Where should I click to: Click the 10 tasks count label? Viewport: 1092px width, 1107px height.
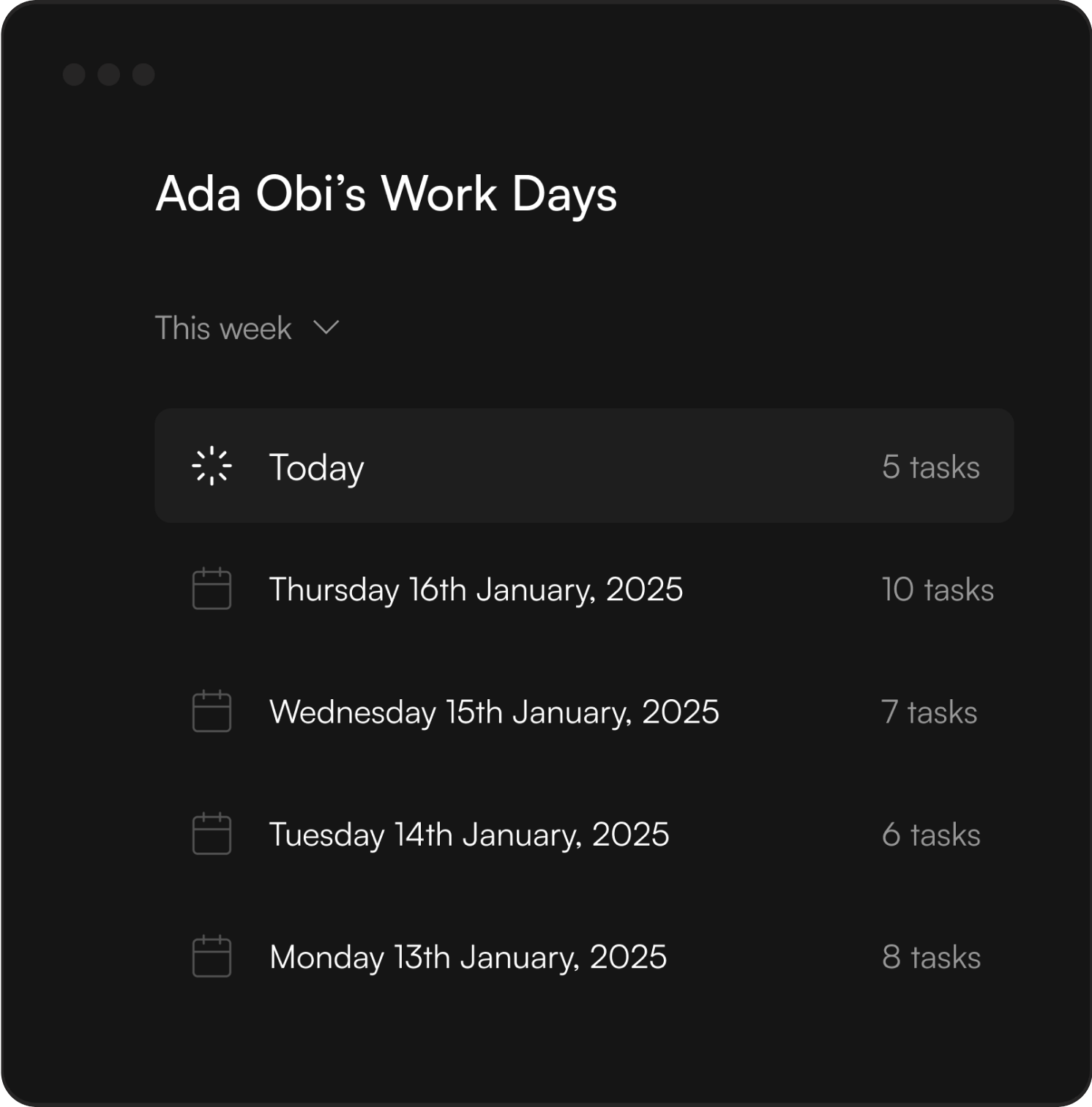938,589
